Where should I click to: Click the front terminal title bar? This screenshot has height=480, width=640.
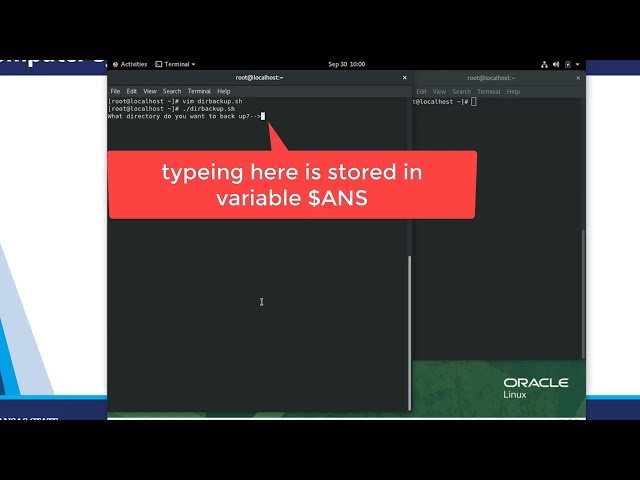[260, 78]
